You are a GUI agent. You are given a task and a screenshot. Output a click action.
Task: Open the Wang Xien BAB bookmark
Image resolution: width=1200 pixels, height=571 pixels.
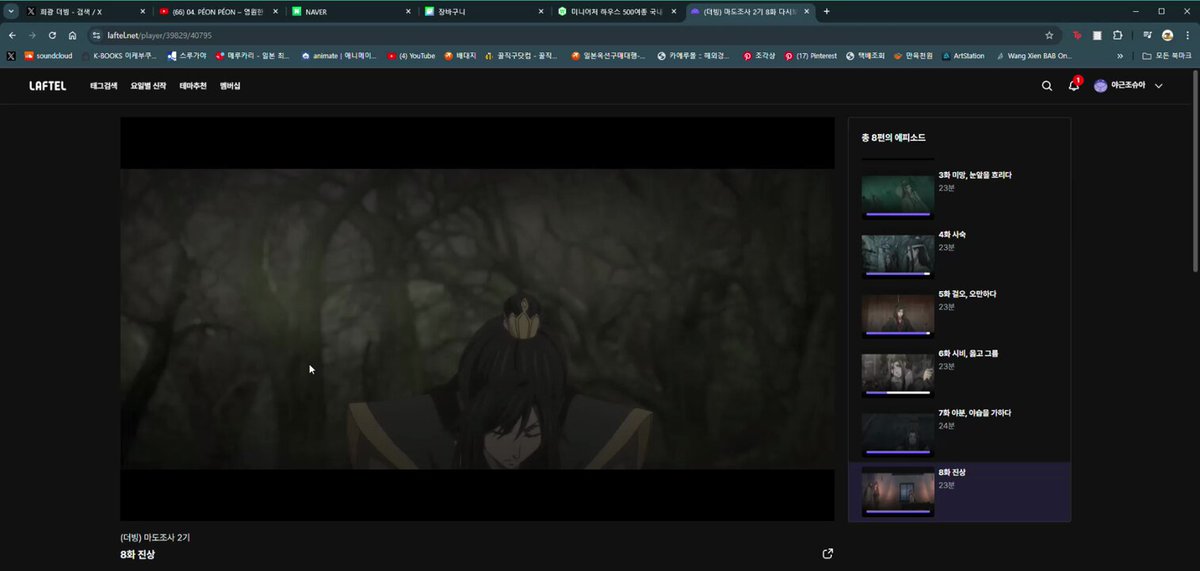[x=1033, y=56]
